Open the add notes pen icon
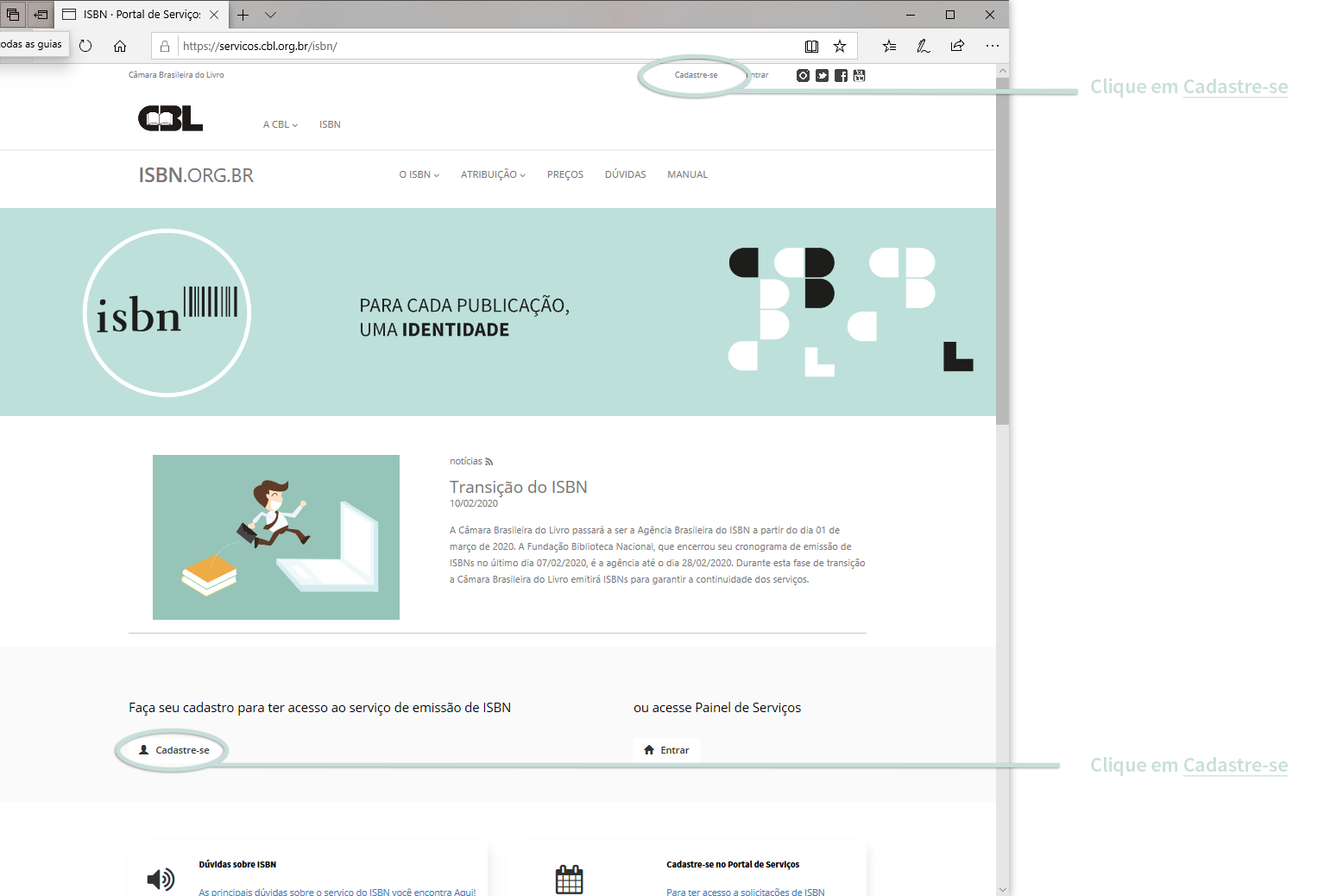 [x=923, y=46]
